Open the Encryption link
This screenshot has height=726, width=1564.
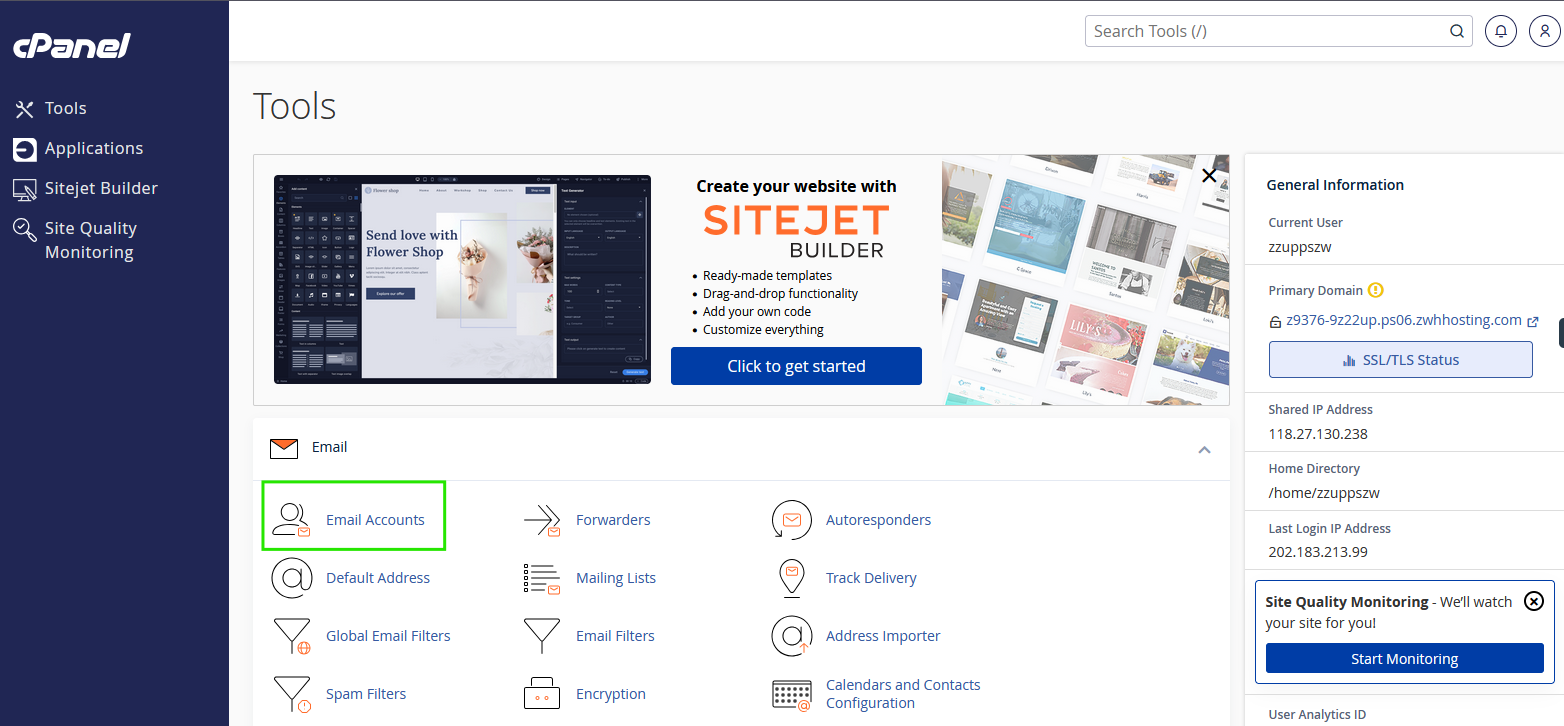pos(611,694)
